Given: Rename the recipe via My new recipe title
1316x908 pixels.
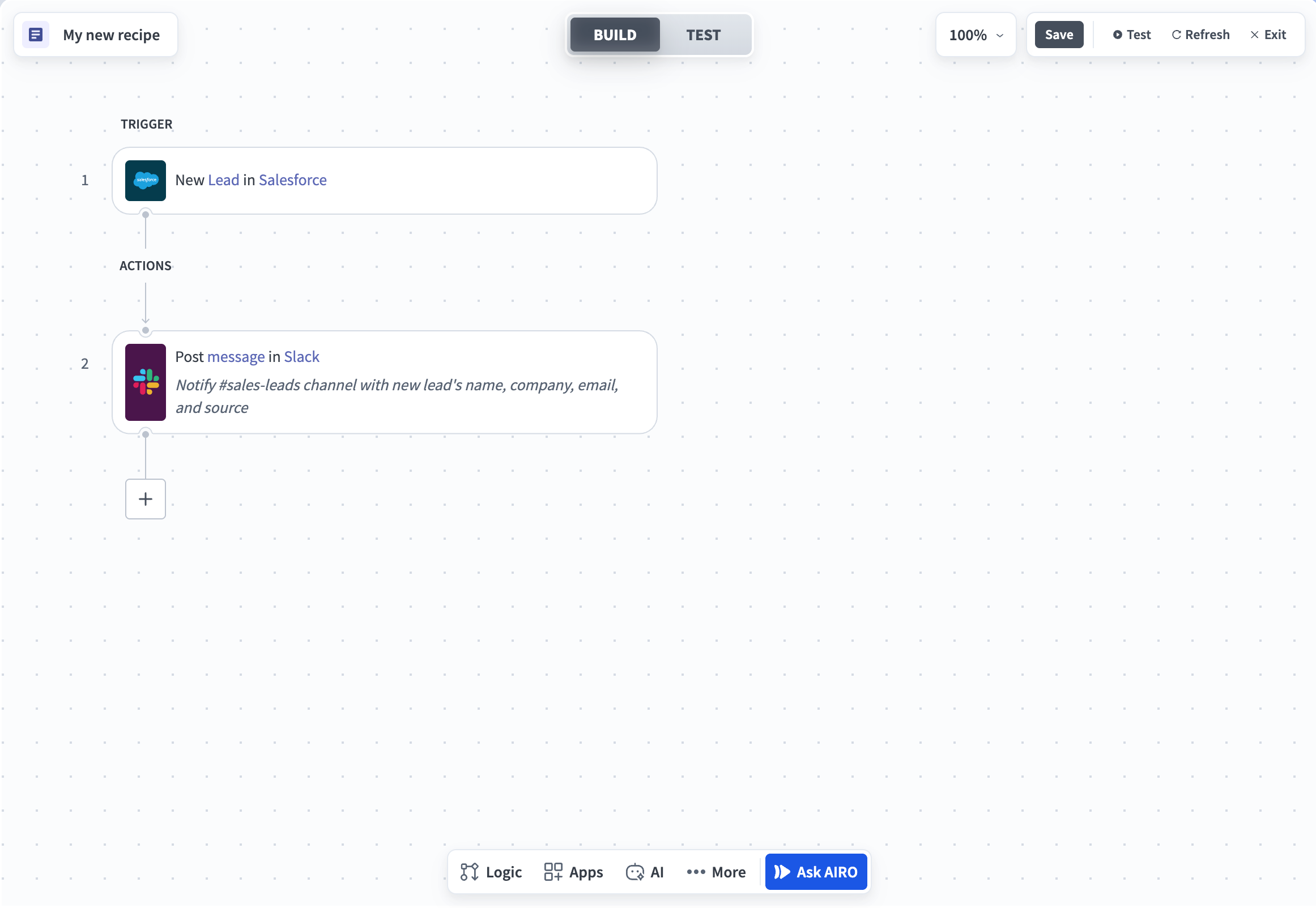Looking at the screenshot, I should point(112,35).
